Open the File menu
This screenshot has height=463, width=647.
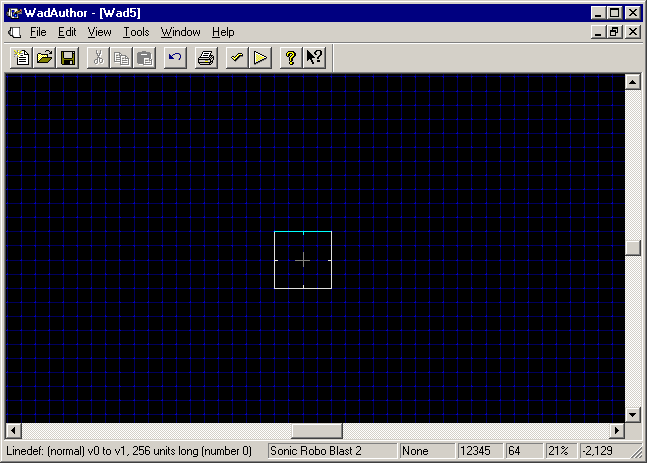click(x=38, y=32)
